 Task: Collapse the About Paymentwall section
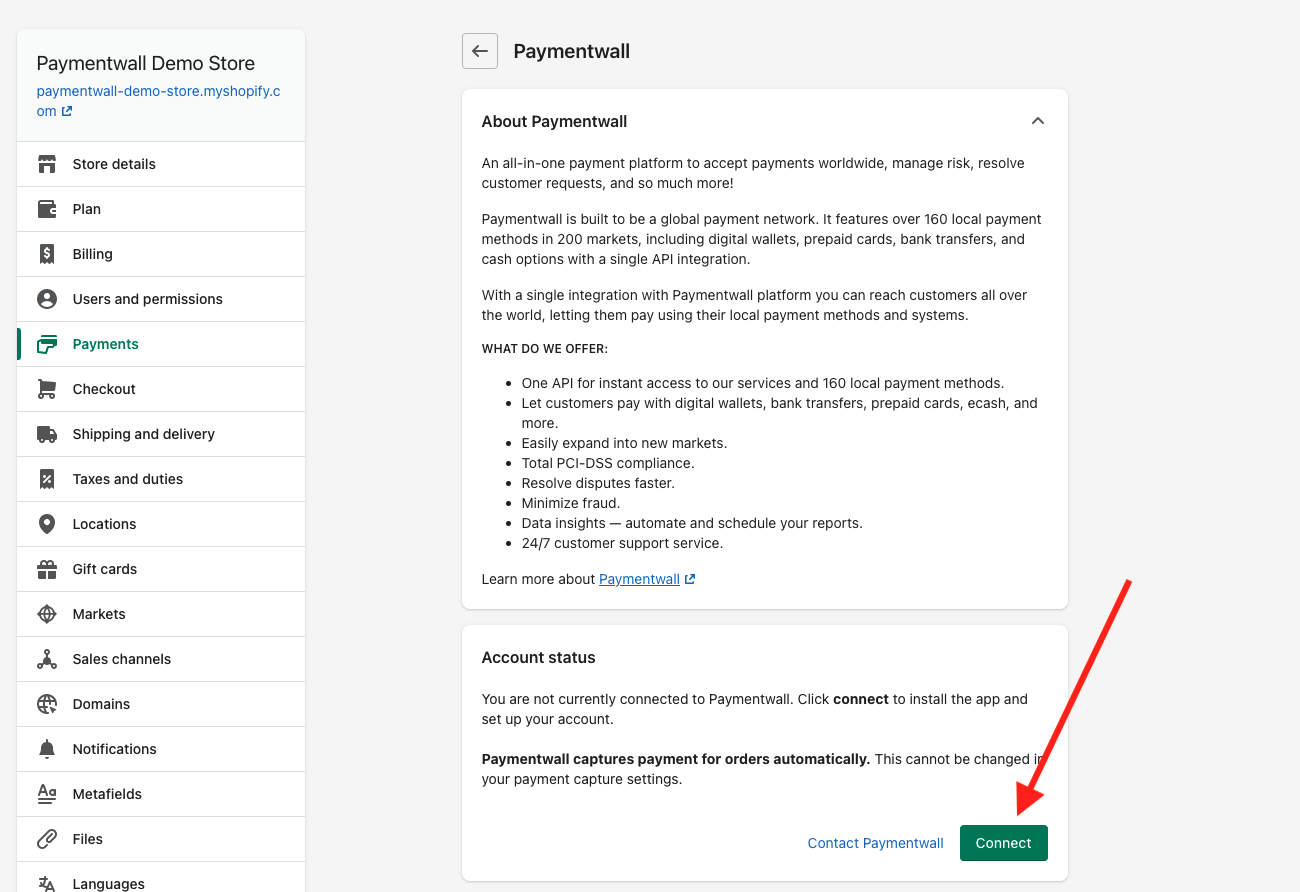[x=1038, y=121]
